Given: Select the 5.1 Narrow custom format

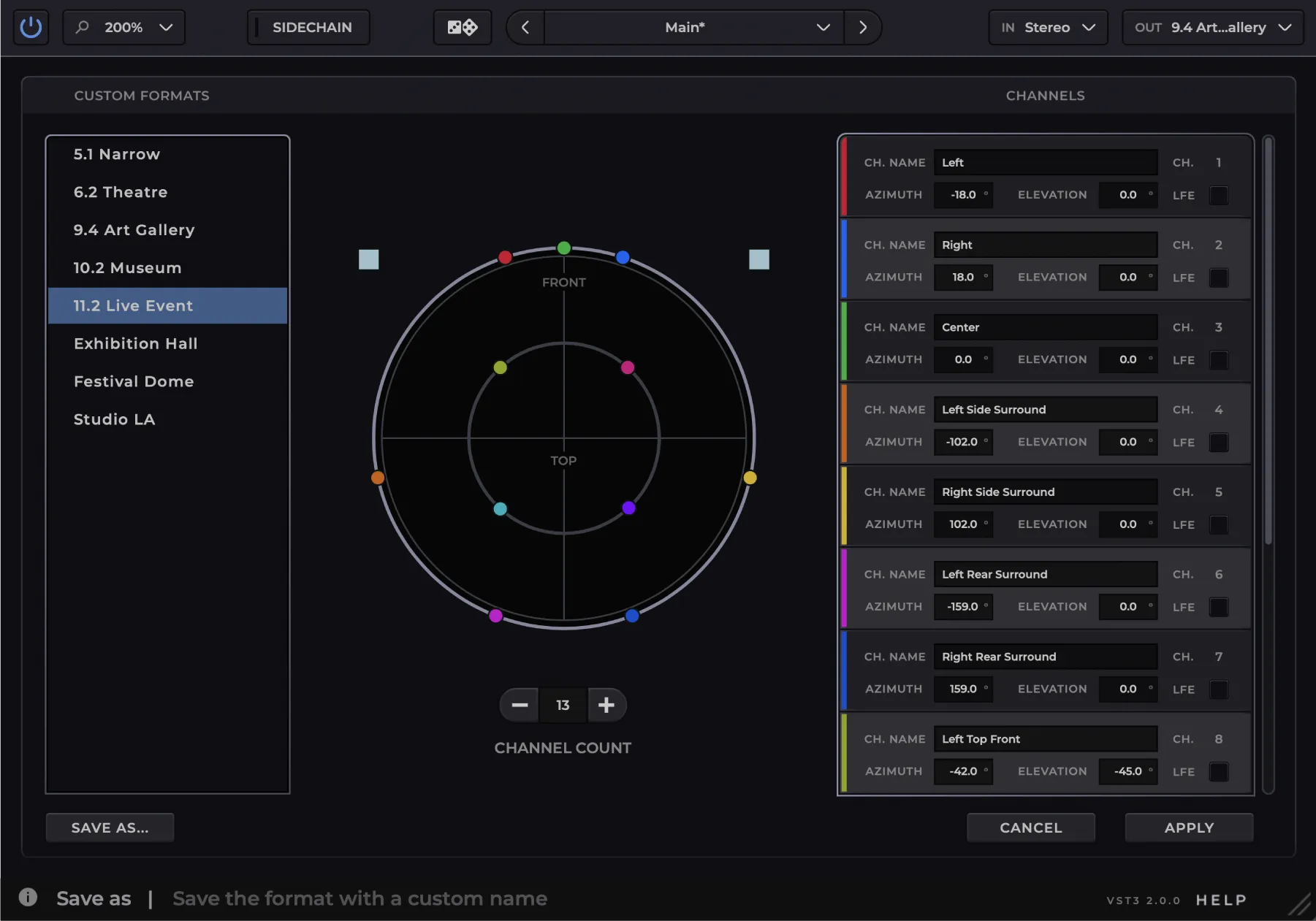Looking at the screenshot, I should click(167, 154).
